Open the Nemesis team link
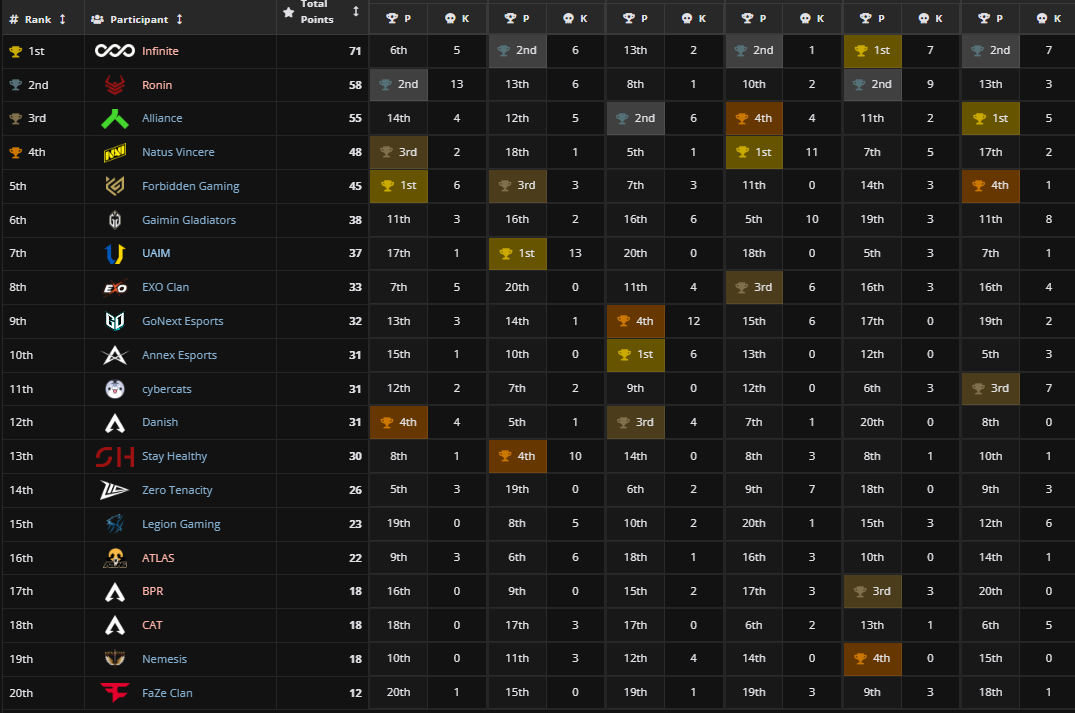Screen dimensions: 1075x713 point(165,659)
